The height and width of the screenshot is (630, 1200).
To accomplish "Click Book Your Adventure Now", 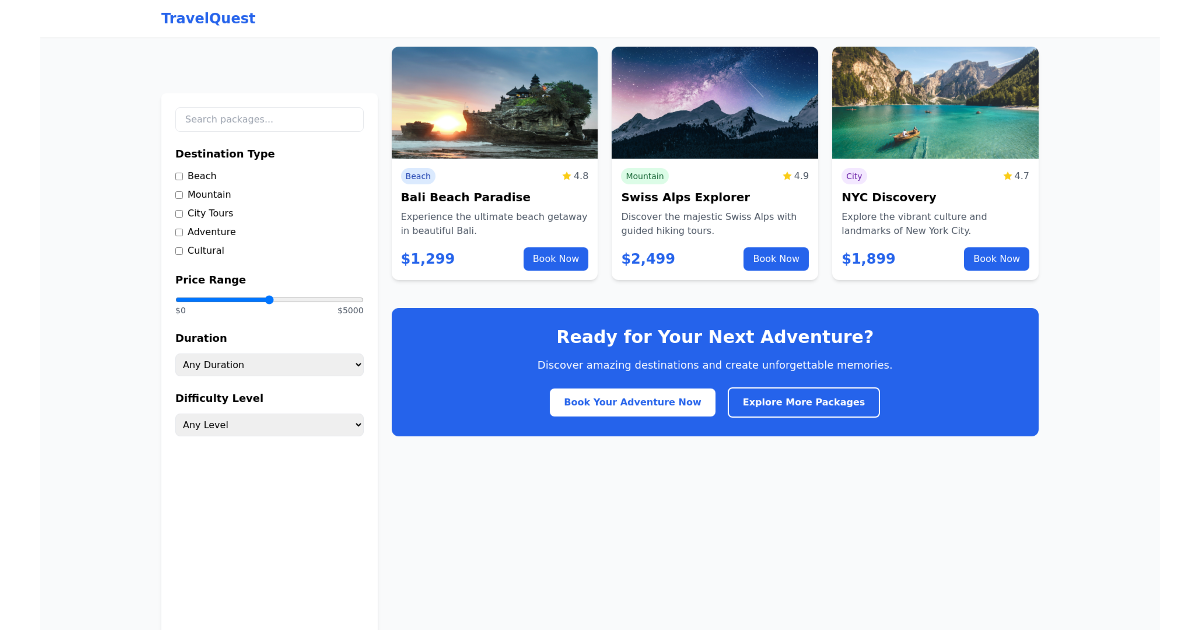I will (x=632, y=402).
